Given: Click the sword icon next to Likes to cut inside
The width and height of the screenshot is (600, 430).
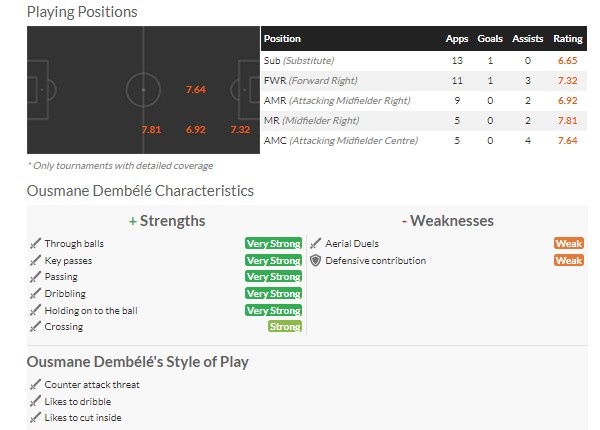Looking at the screenshot, I should 35,417.
